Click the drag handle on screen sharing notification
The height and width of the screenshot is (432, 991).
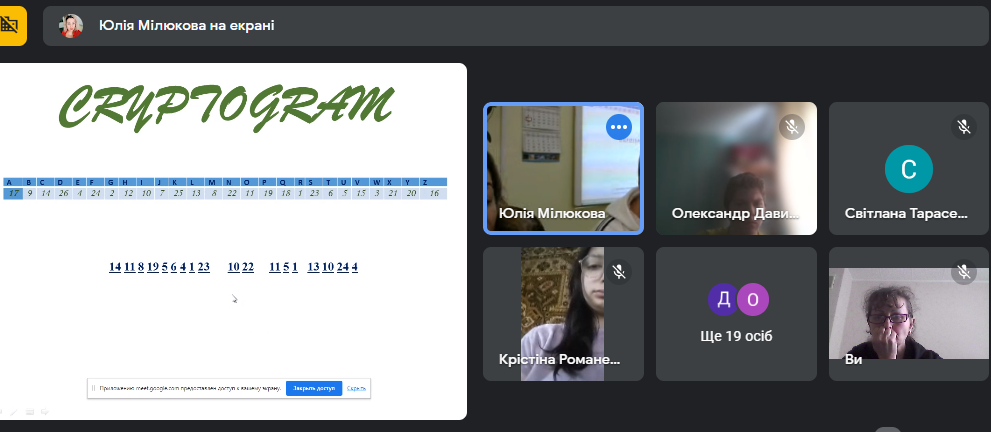(x=93, y=388)
